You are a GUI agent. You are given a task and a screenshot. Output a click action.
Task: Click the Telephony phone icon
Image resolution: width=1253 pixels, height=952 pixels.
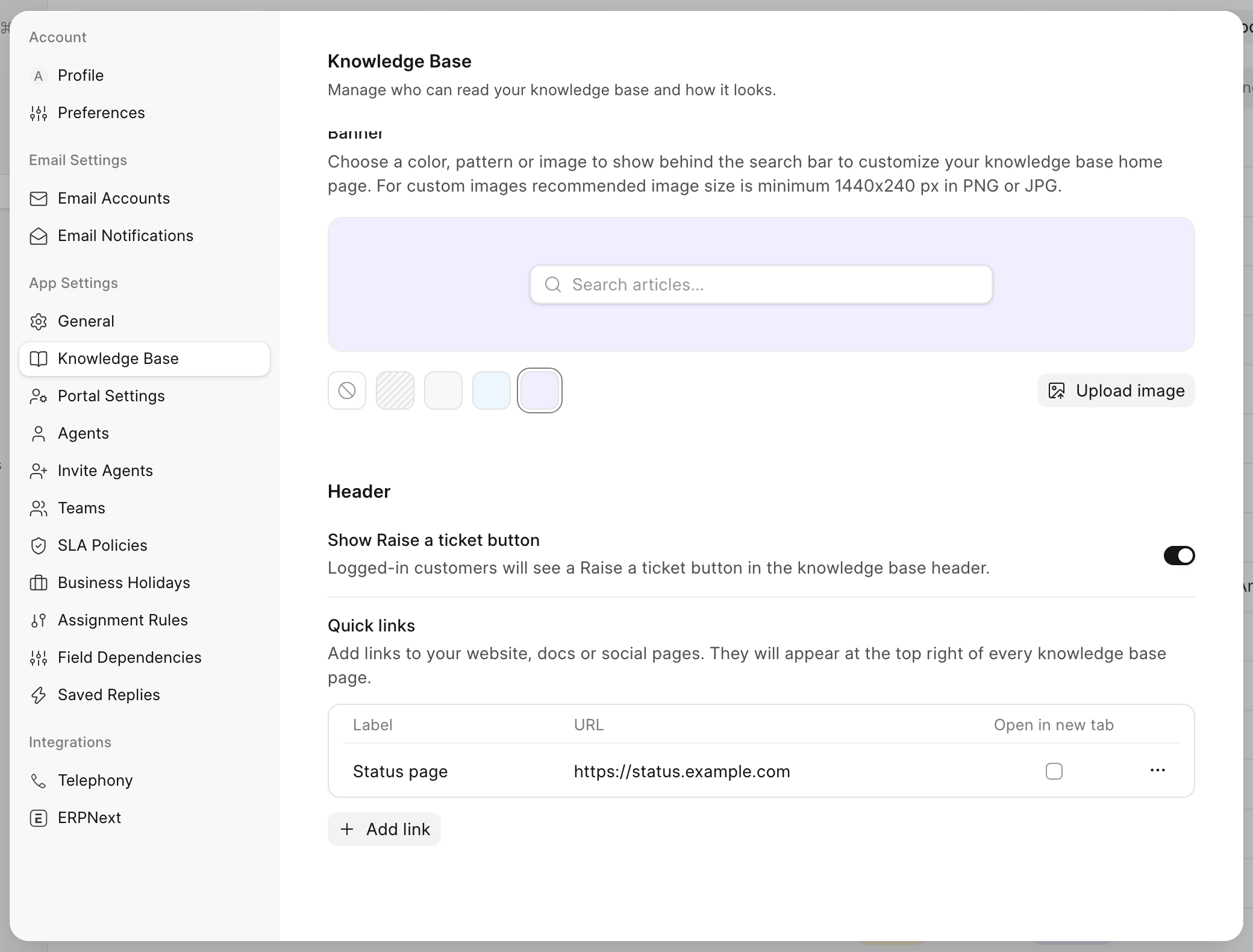click(x=39, y=781)
